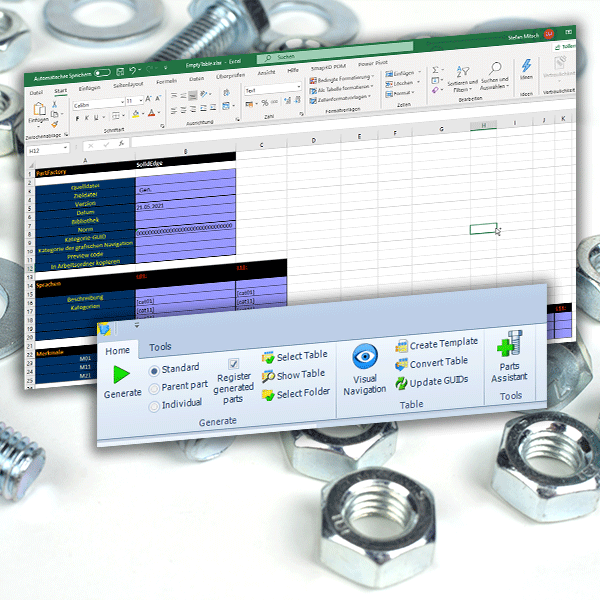The width and height of the screenshot is (600, 600).
Task: Click the Update GUIDs refresh icon
Action: (x=401, y=383)
